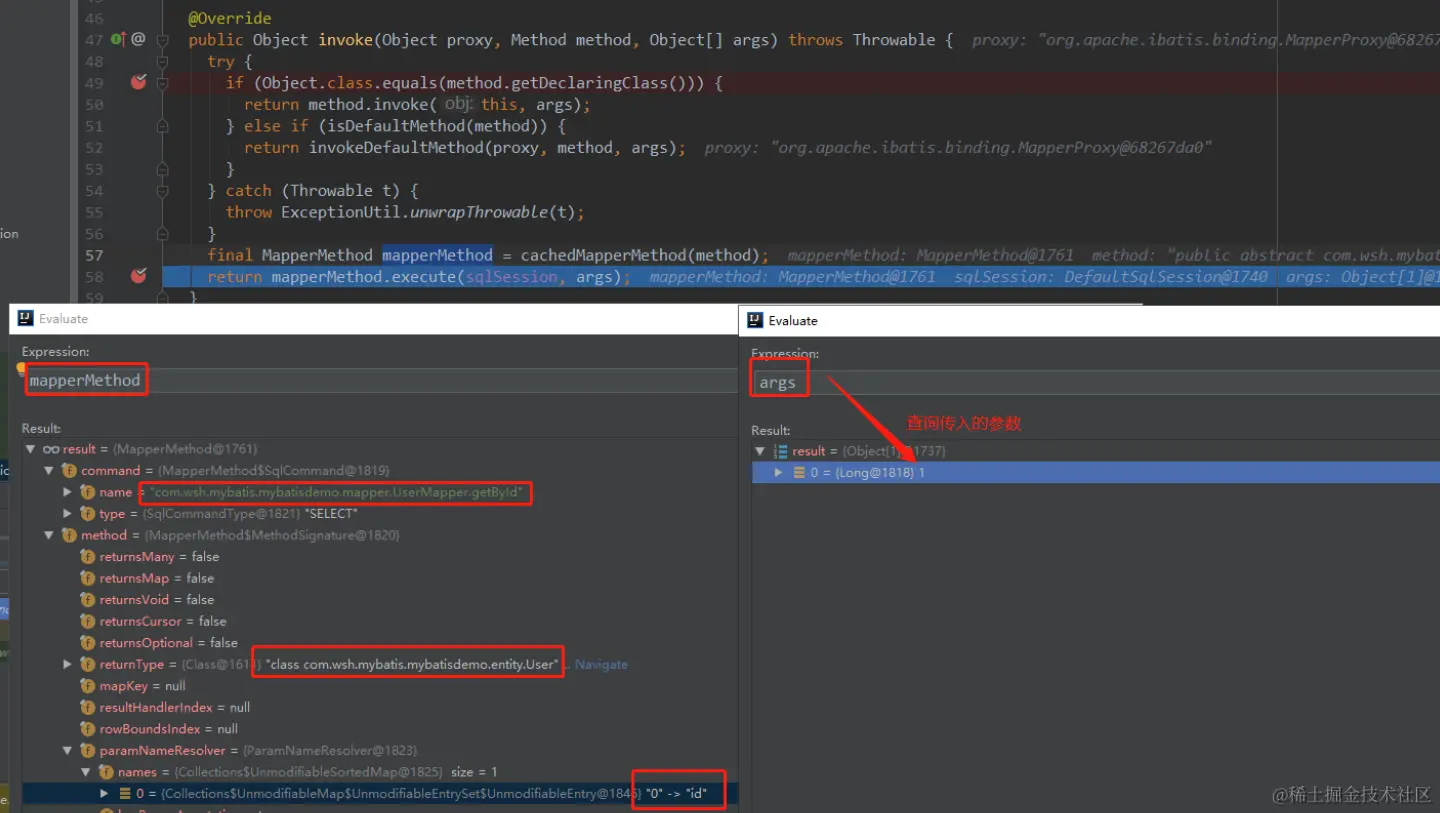The width and height of the screenshot is (1440, 813).
Task: Expand the name node under command
Action: [67, 492]
